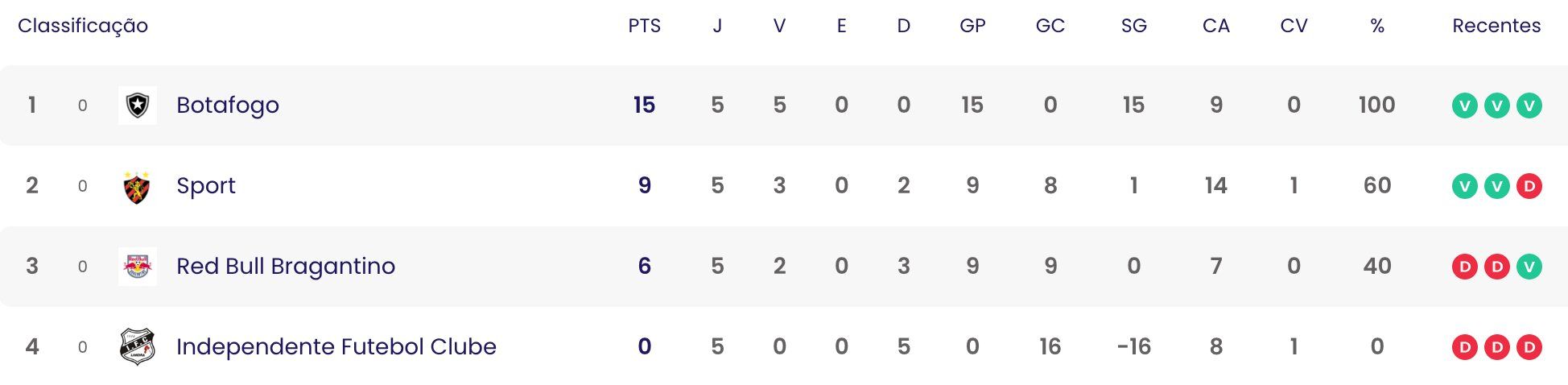Open the Independente Futebol Clube team link

click(336, 347)
